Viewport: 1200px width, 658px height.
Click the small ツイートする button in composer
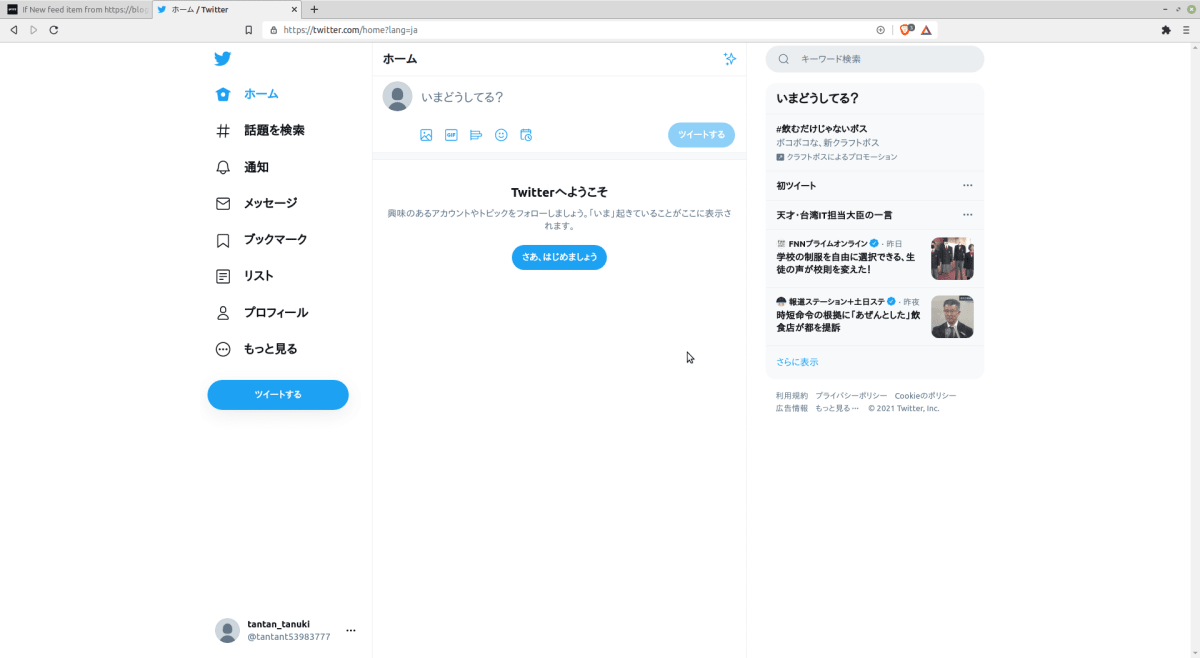(x=701, y=135)
